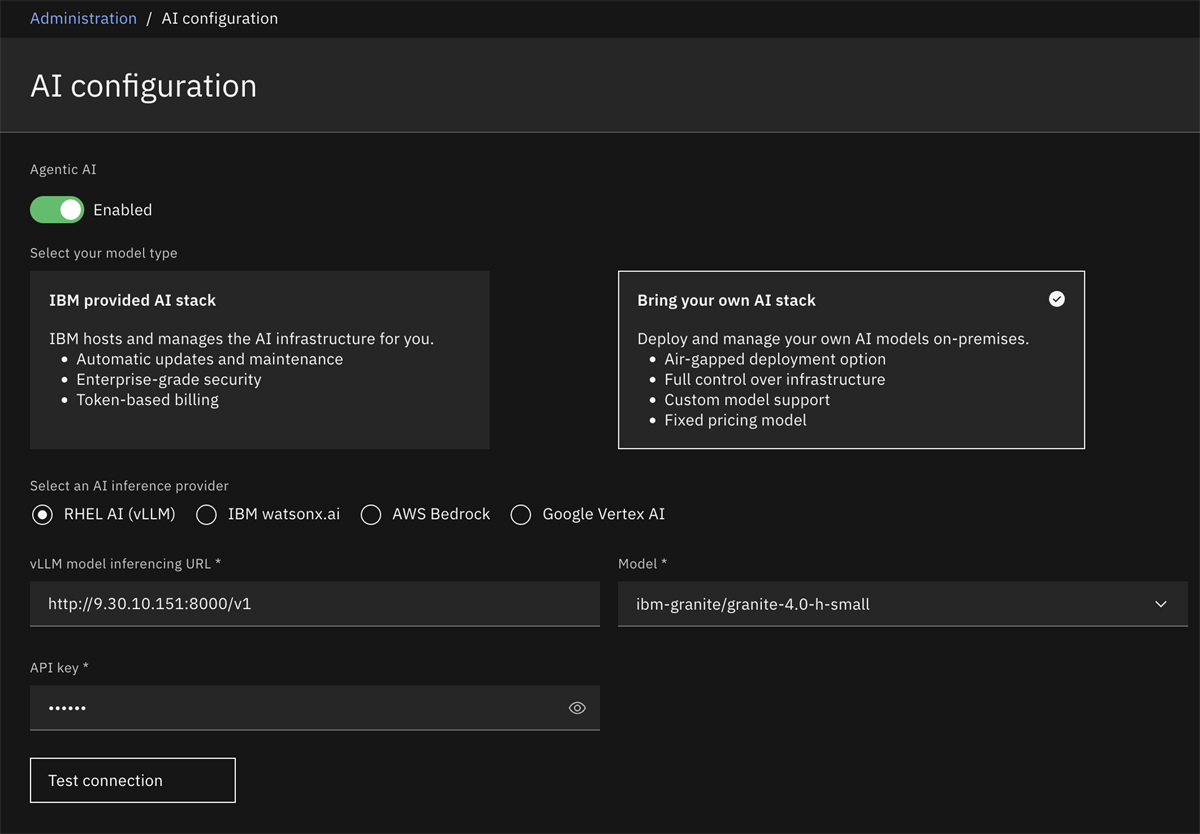Click the 'Full control over infrastructure' bullet
The image size is (1200, 834).
tap(774, 380)
